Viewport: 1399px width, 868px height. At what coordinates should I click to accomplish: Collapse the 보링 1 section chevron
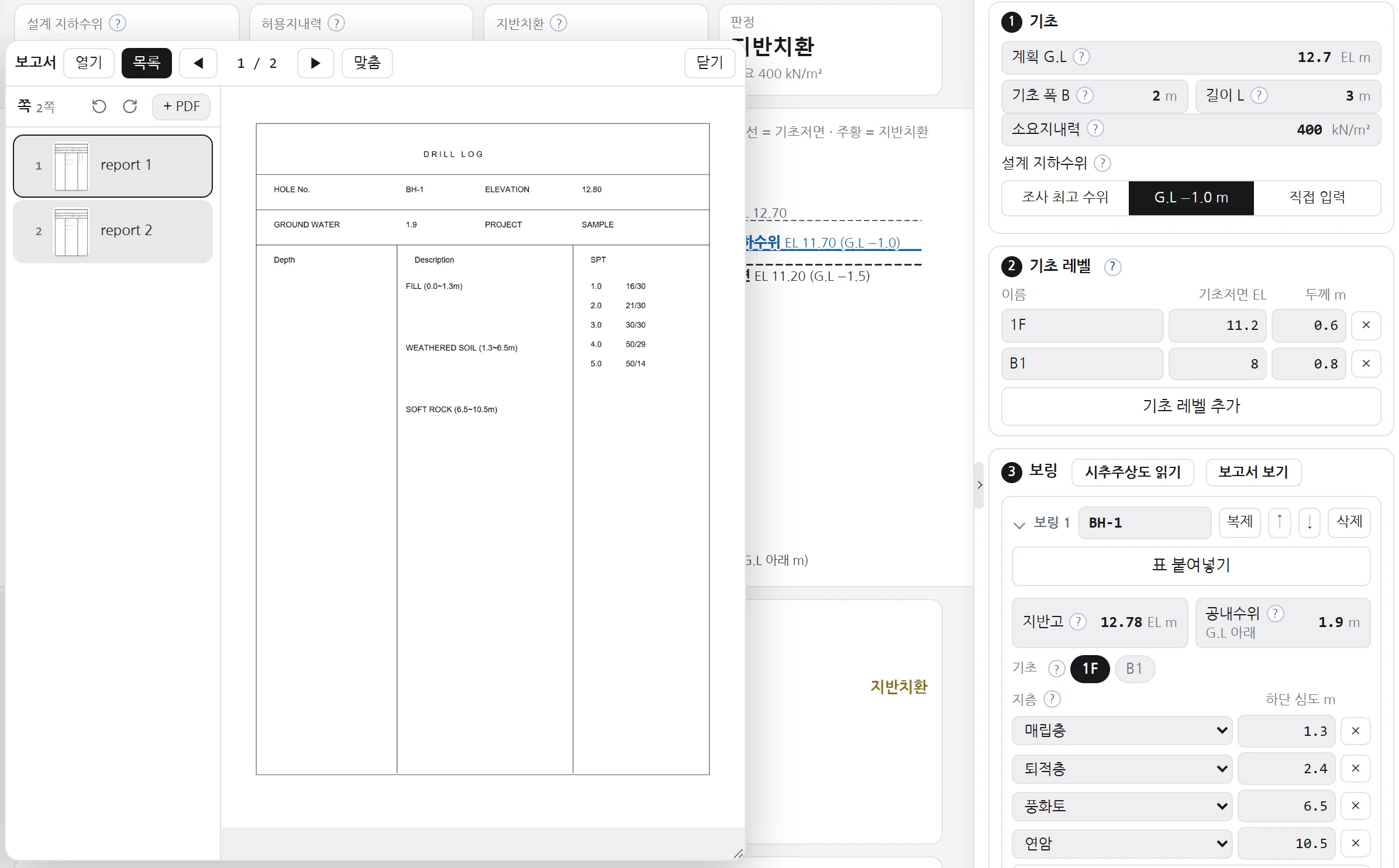tap(1019, 525)
